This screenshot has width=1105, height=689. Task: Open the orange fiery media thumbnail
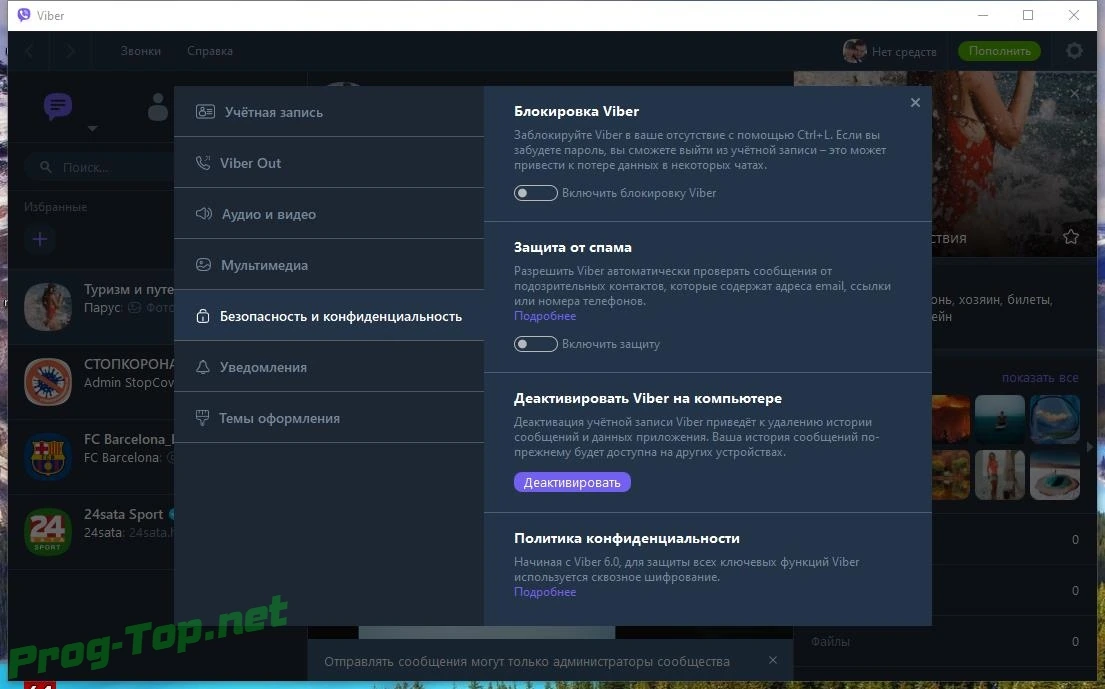(951, 419)
